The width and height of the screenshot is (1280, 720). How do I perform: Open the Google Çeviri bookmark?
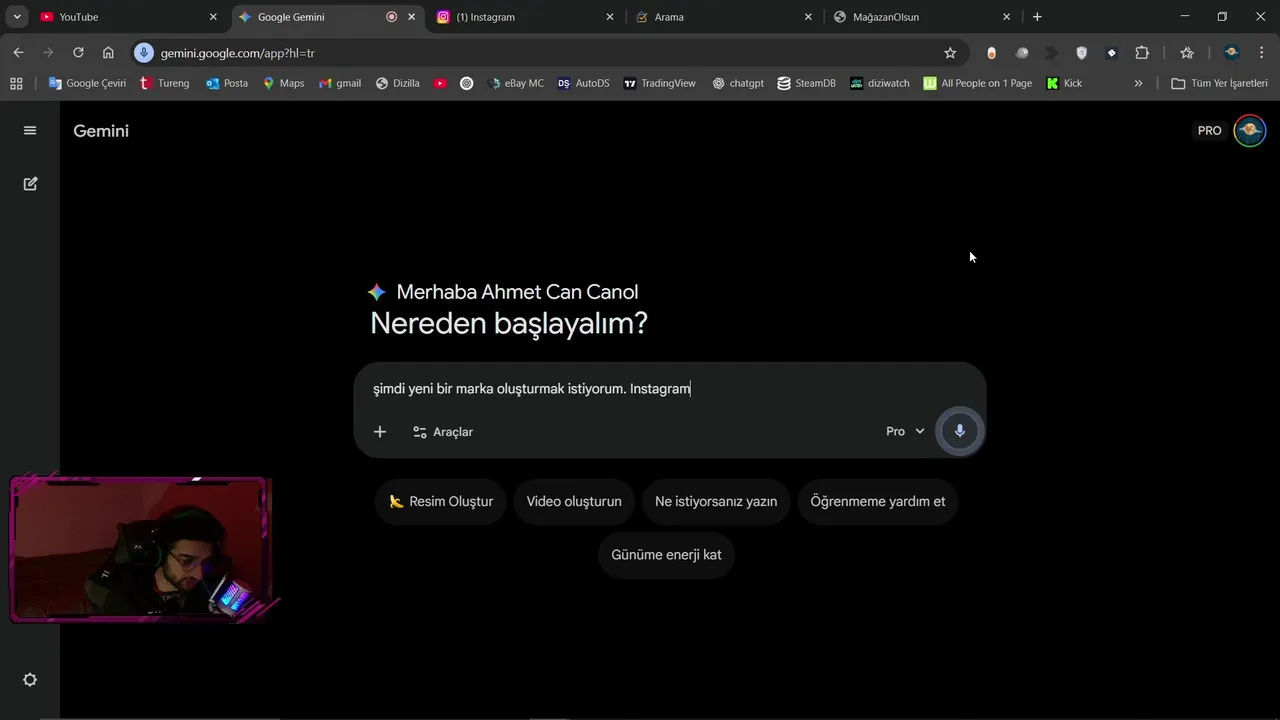(x=87, y=83)
